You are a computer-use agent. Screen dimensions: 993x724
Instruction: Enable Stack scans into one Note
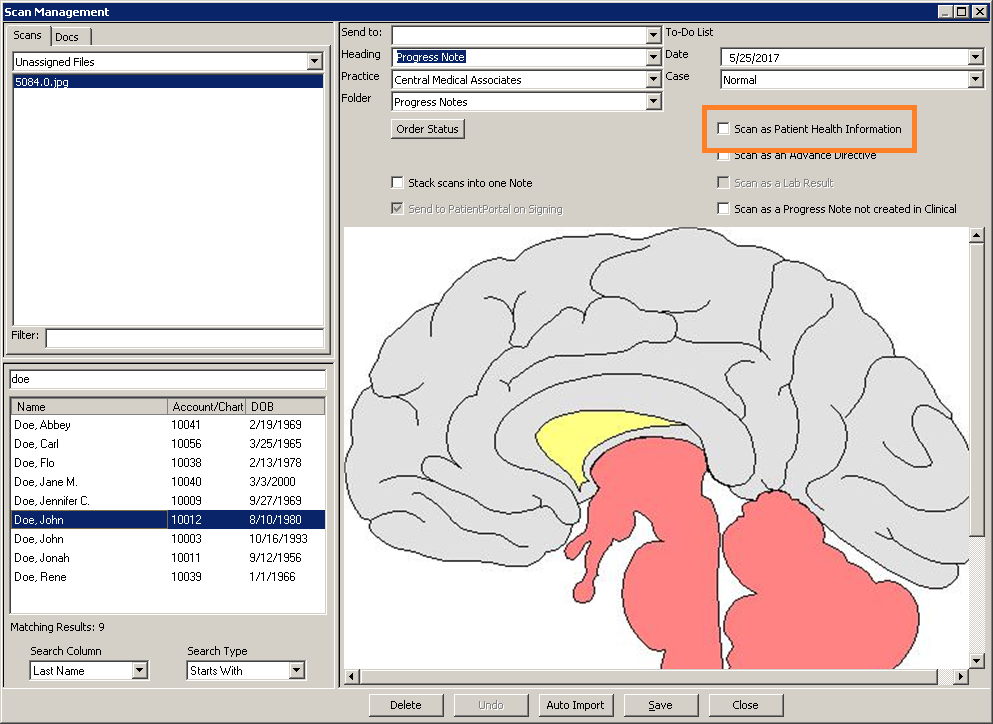pos(398,183)
